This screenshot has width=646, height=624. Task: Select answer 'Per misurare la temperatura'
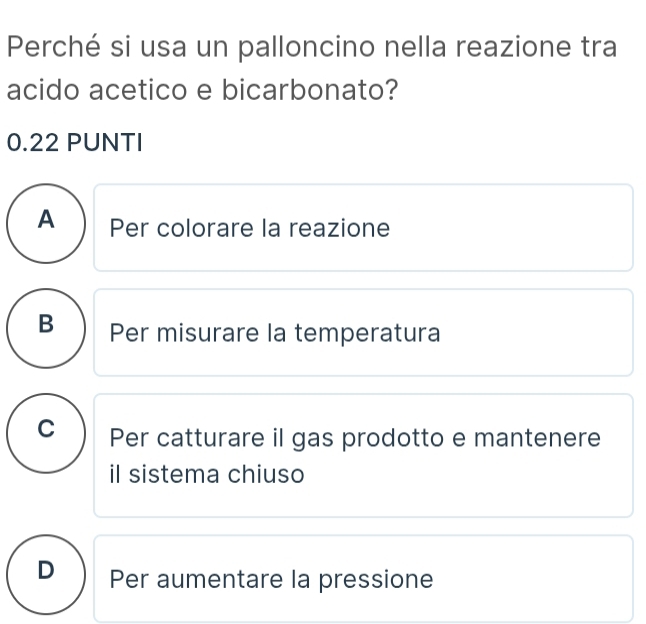363,333
